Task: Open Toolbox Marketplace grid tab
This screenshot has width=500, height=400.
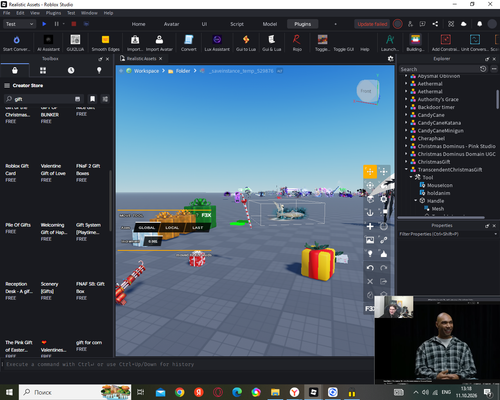Action: click(43, 70)
